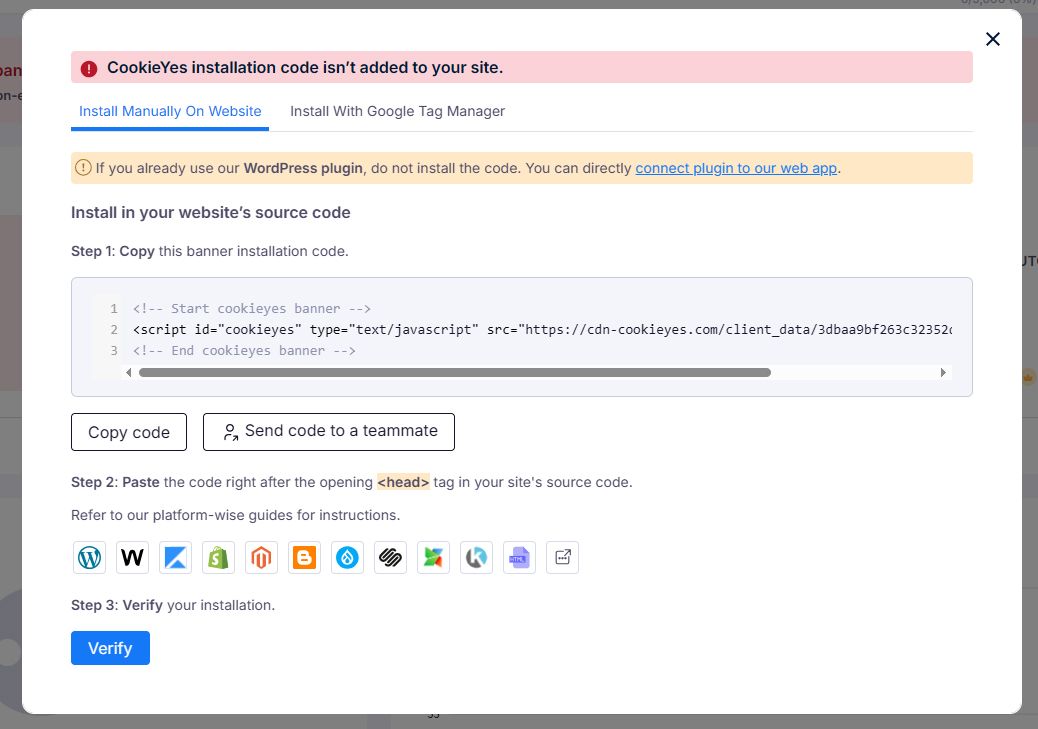Click the code scrollbar right arrow

943,373
